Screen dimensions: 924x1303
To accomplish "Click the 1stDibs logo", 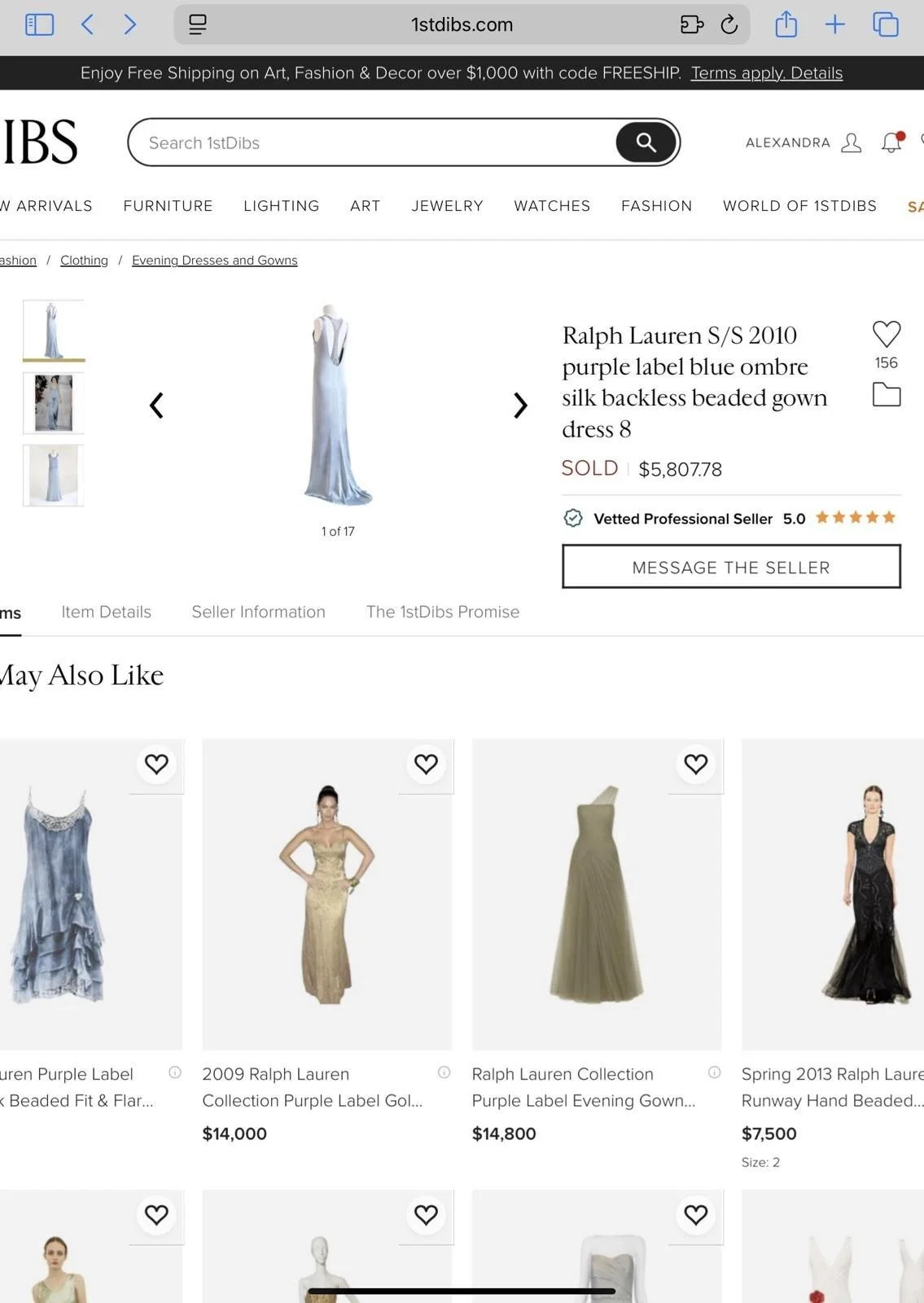I will 39,143.
